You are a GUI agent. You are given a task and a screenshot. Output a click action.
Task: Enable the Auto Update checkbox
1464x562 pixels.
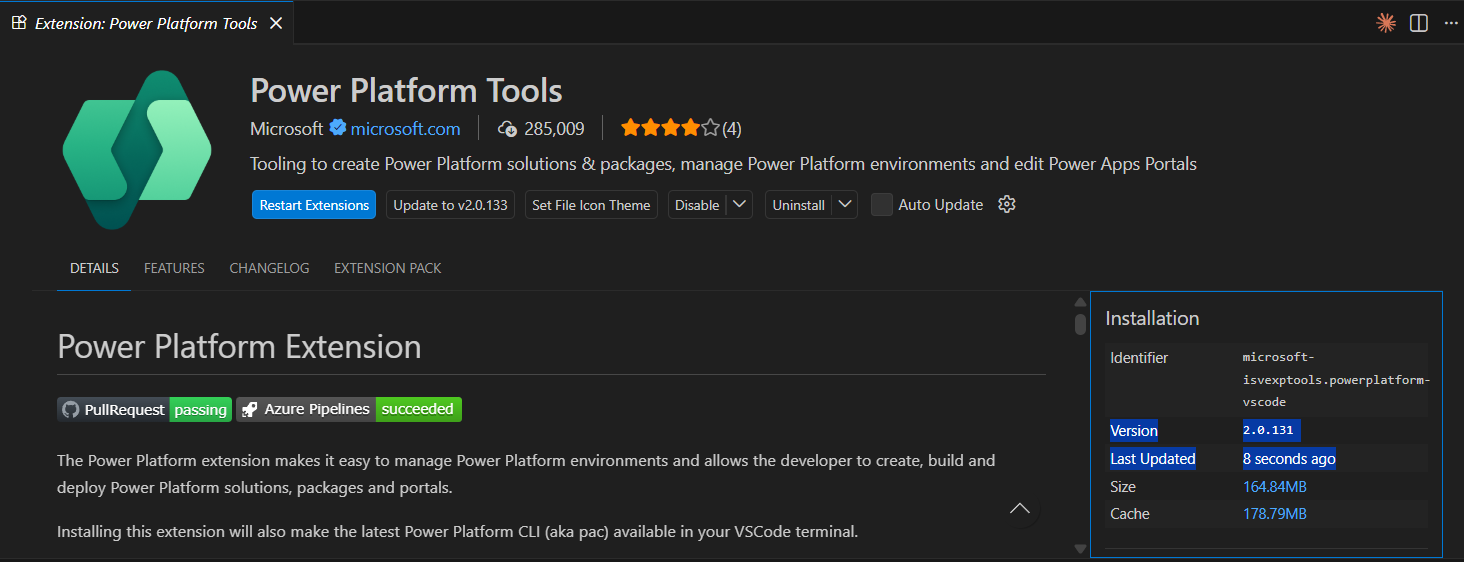tap(881, 205)
